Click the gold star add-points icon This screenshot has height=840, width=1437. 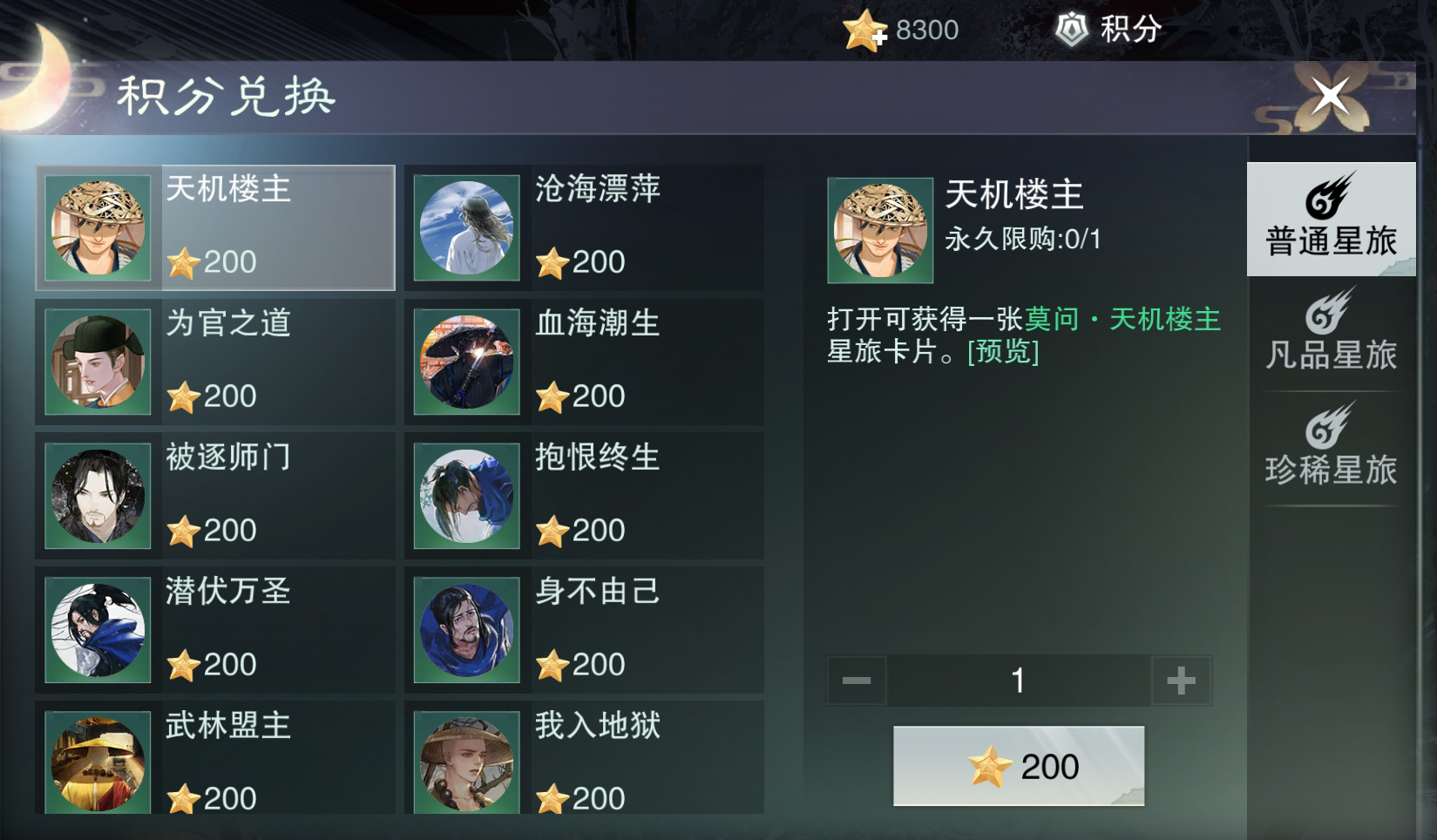point(864,30)
